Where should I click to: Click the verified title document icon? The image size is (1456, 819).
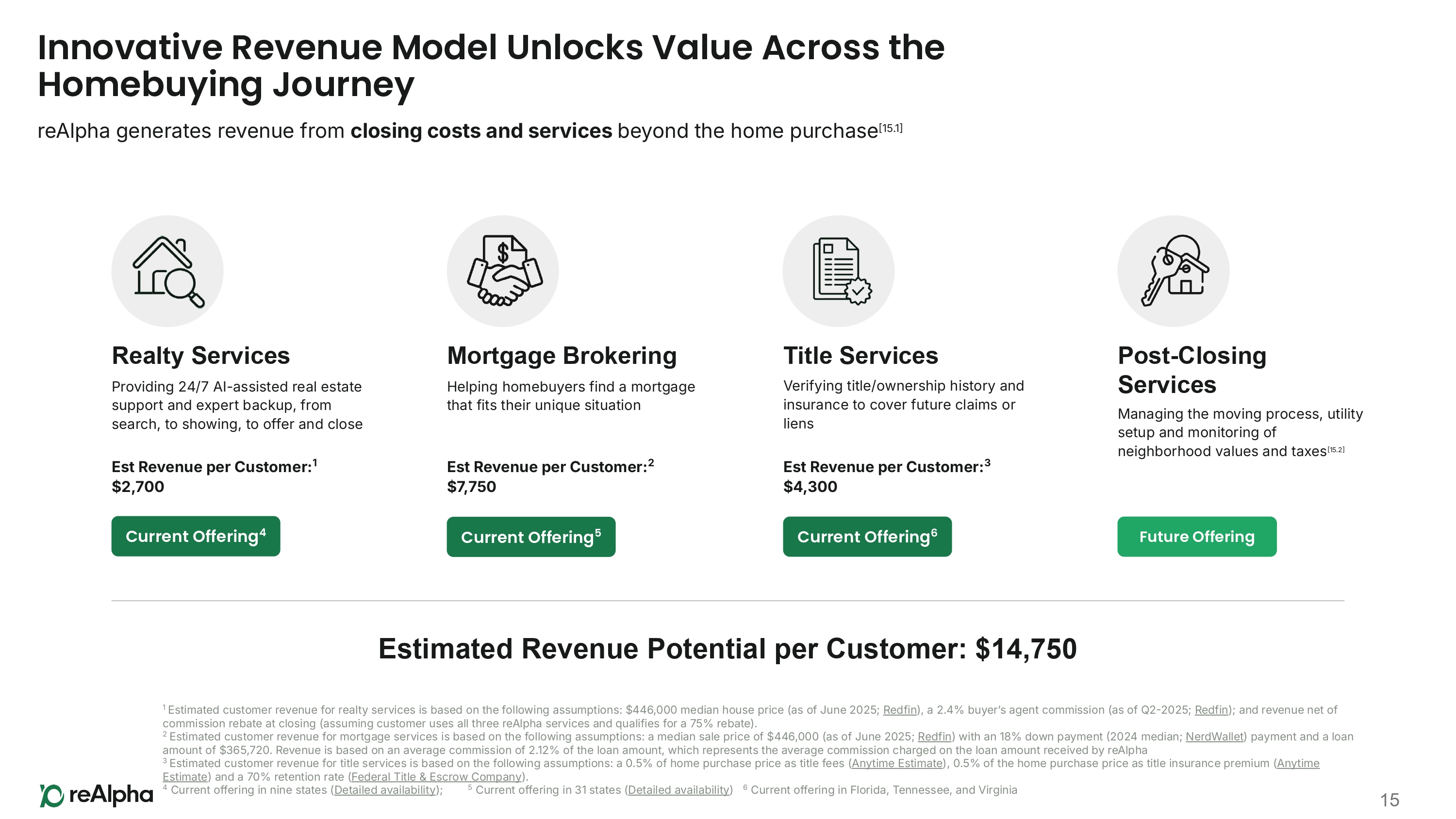[838, 271]
